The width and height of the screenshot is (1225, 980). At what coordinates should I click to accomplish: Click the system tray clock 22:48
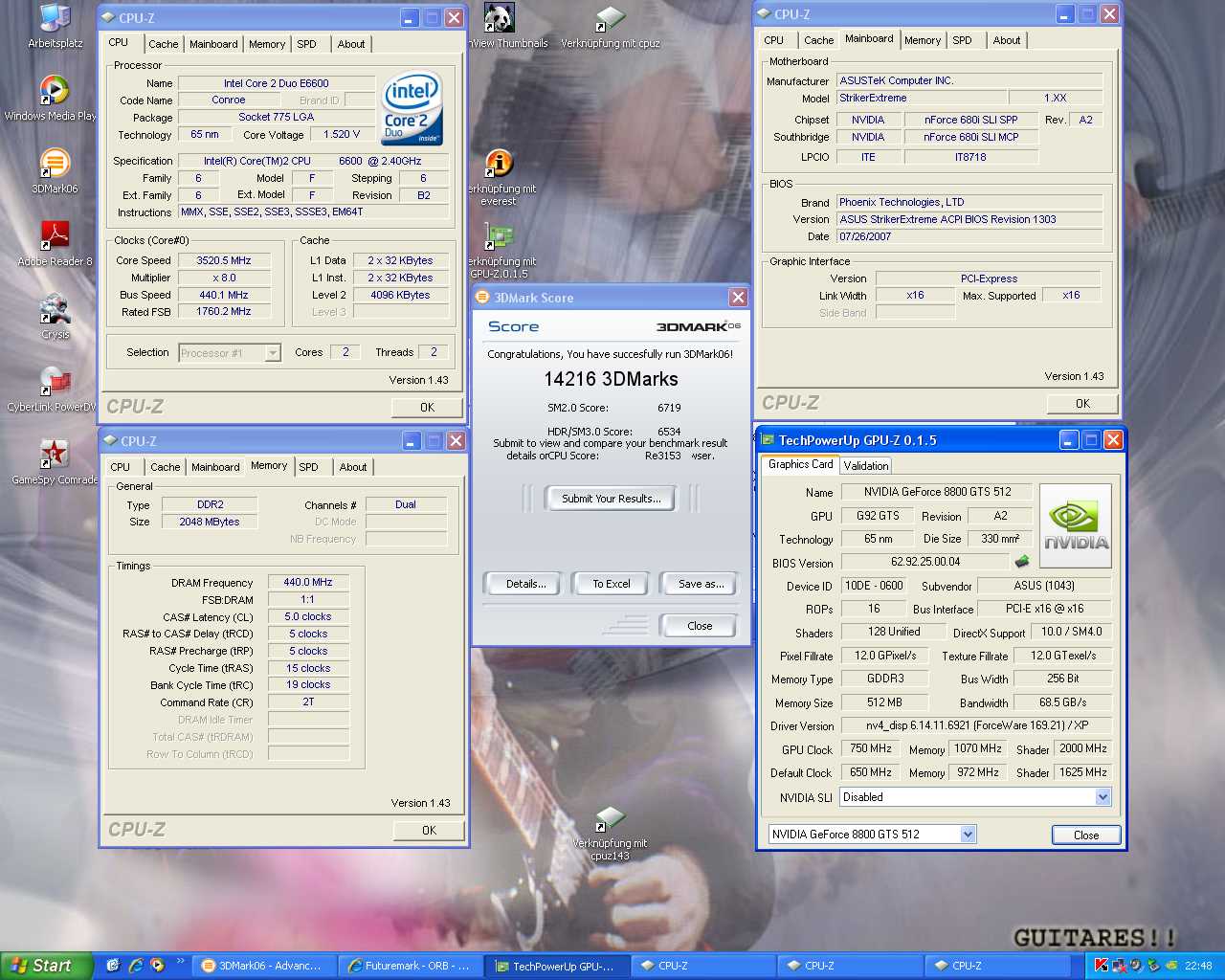coord(1198,966)
